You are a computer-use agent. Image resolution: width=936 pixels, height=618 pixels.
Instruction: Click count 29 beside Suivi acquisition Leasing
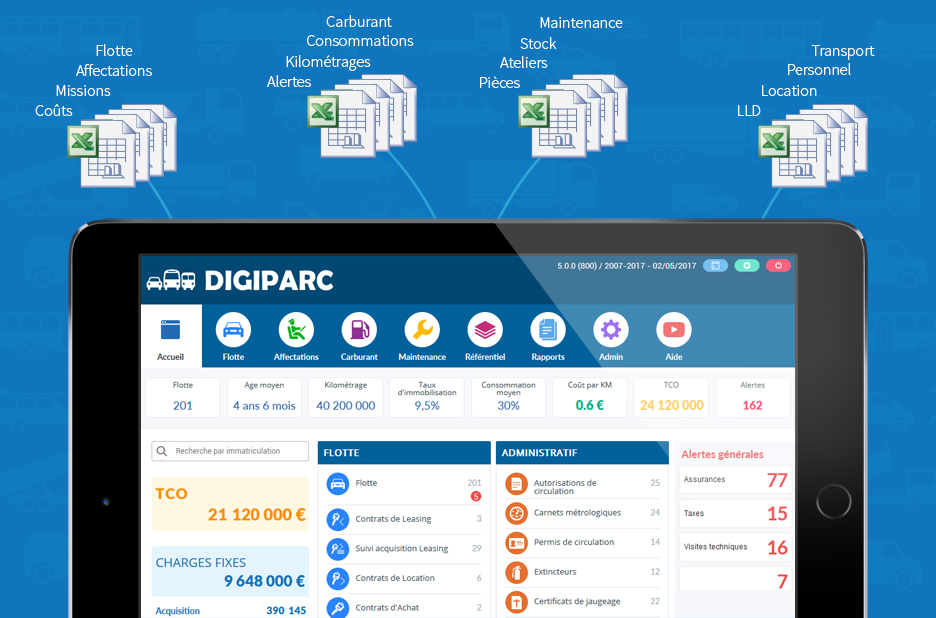coord(476,548)
